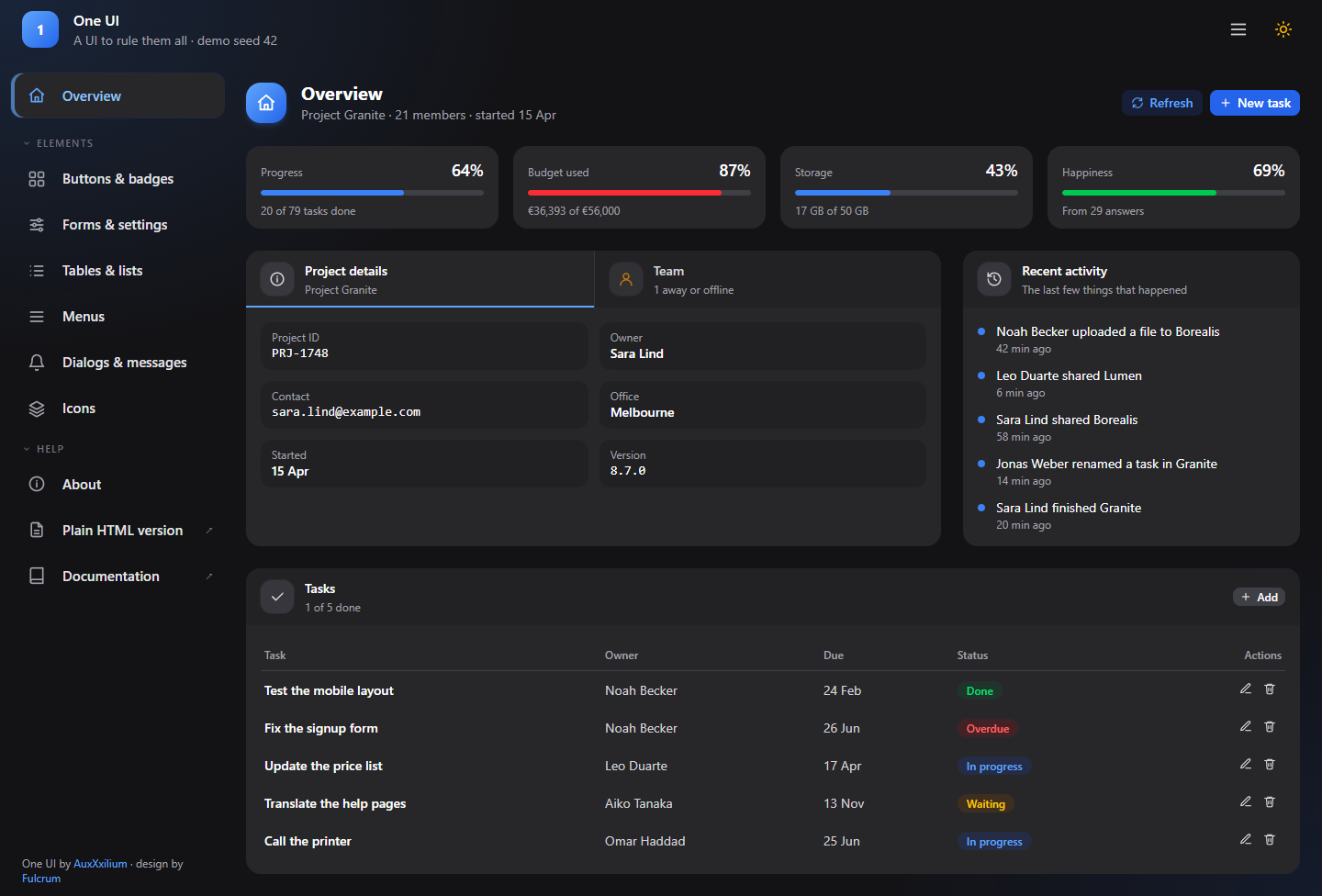Viewport: 1322px width, 896px height.
Task: Click the 'sara.lind@example.com' contact text
Action: point(346,412)
